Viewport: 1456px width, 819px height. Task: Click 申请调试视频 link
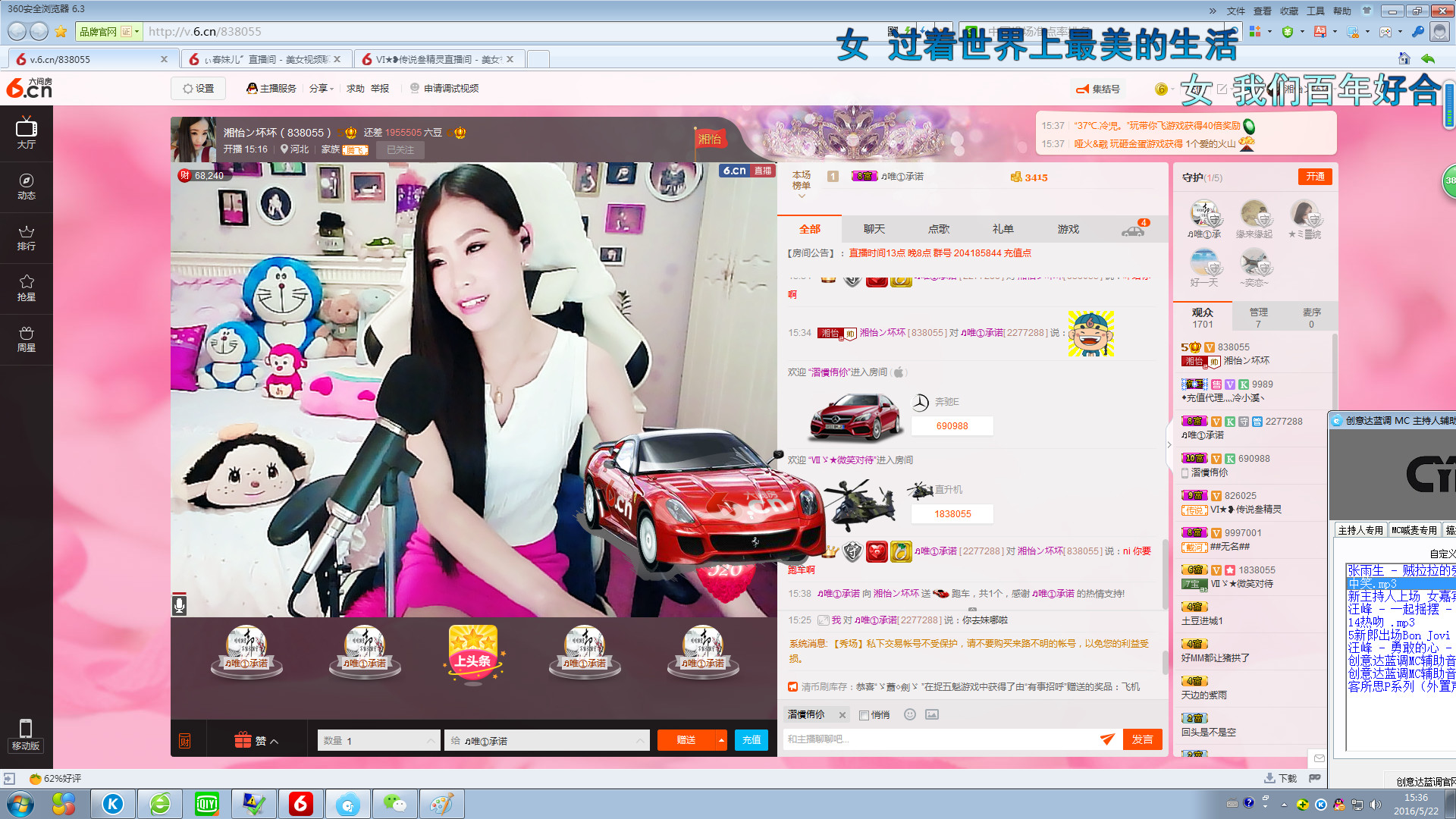[444, 89]
